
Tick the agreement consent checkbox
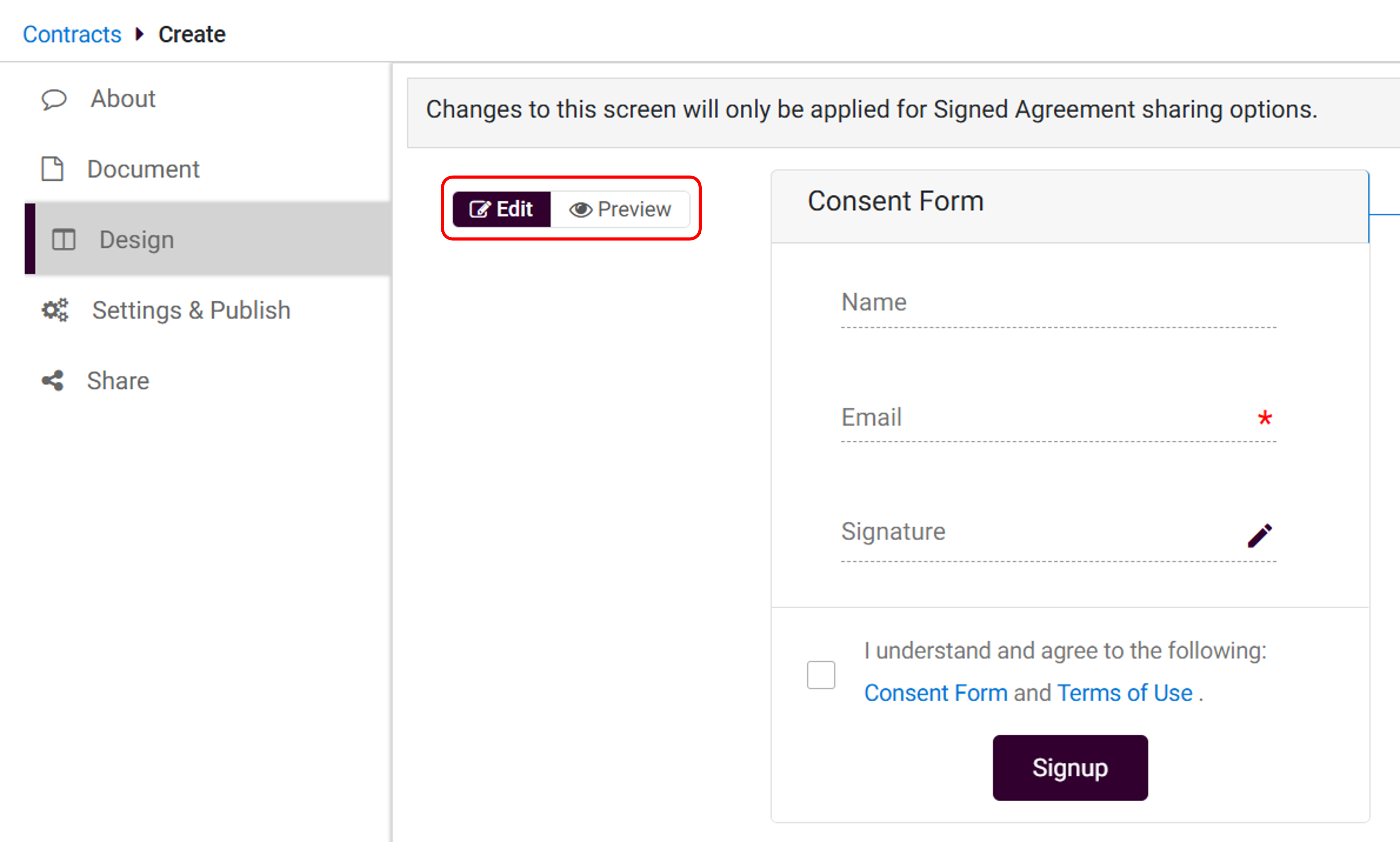click(821, 675)
